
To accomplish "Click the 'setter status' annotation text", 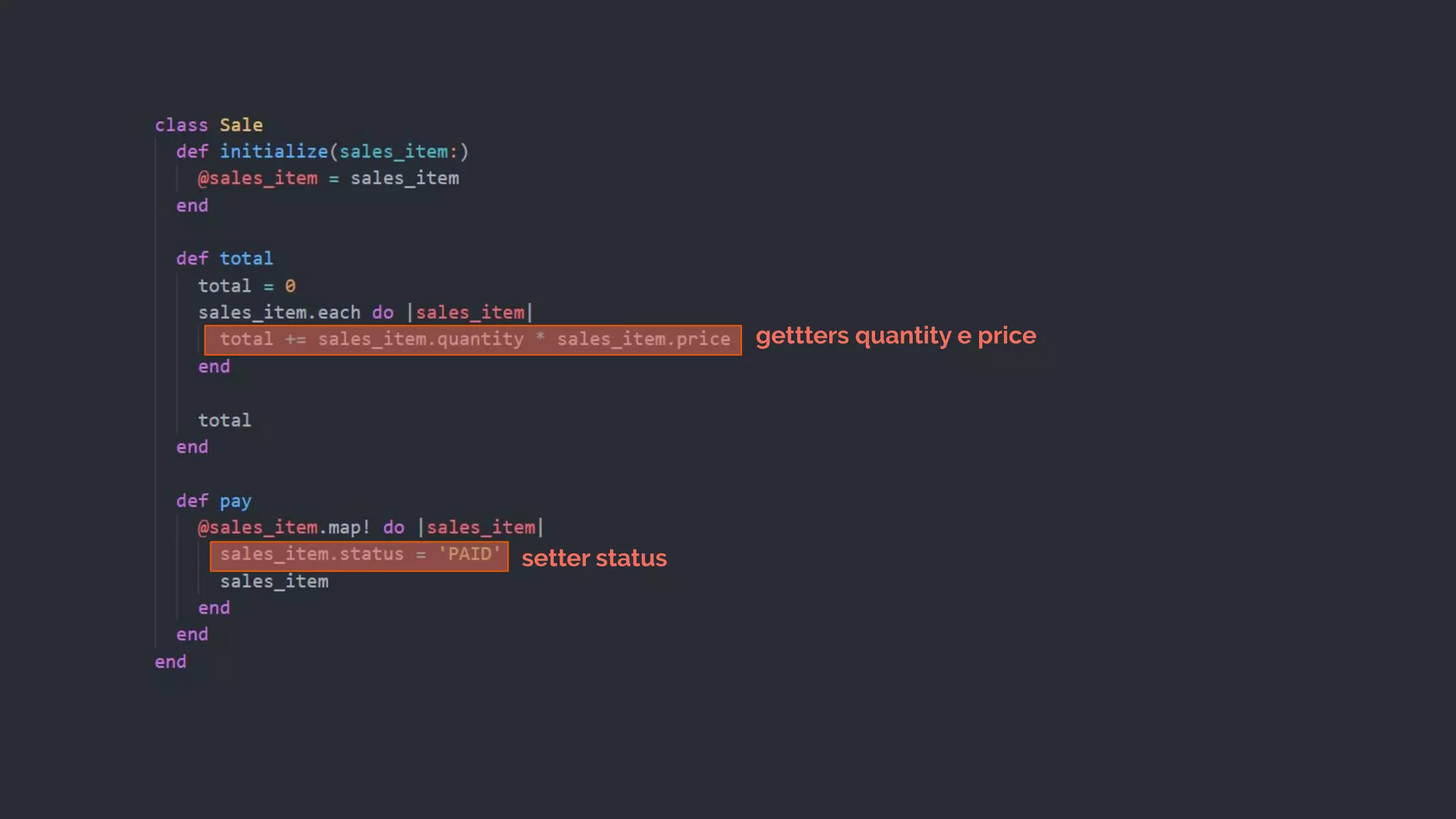I will click(x=594, y=559).
